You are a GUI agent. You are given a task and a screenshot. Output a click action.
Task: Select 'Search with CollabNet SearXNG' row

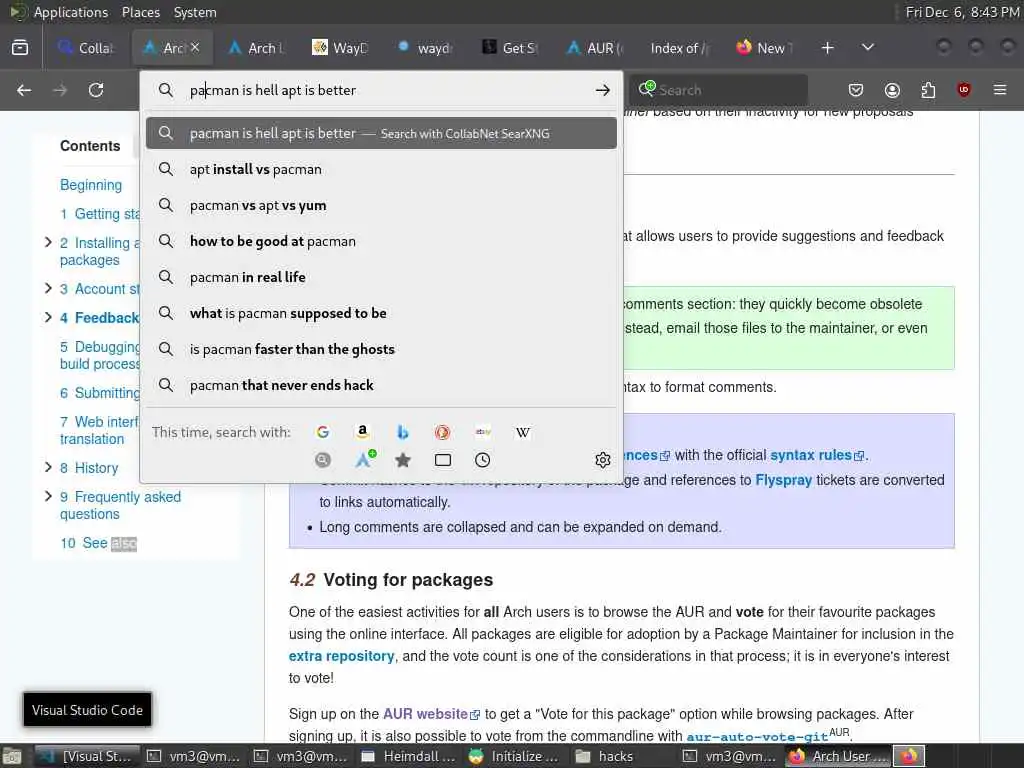[381, 133]
